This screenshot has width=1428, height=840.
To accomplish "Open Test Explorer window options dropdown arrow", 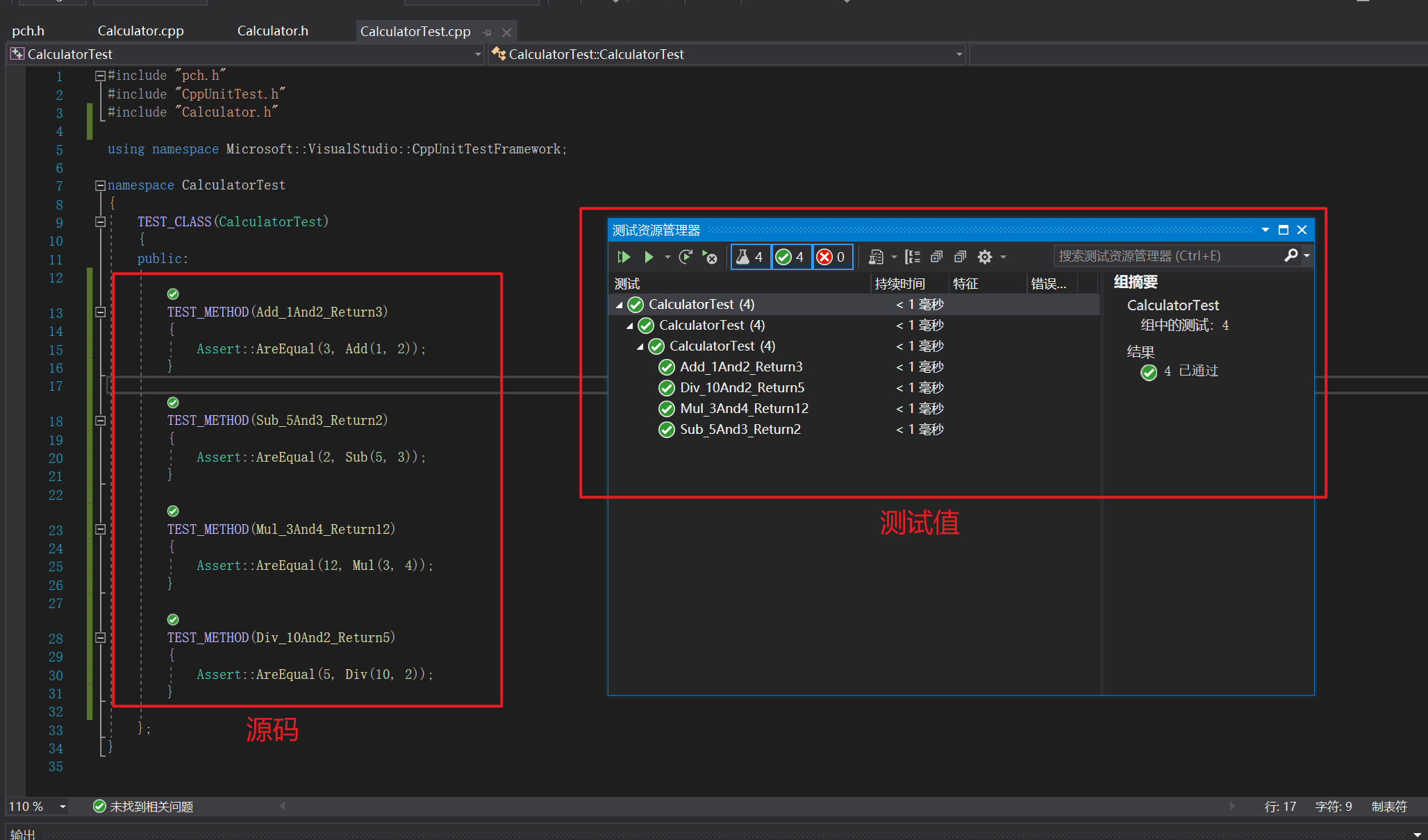I will point(1265,230).
